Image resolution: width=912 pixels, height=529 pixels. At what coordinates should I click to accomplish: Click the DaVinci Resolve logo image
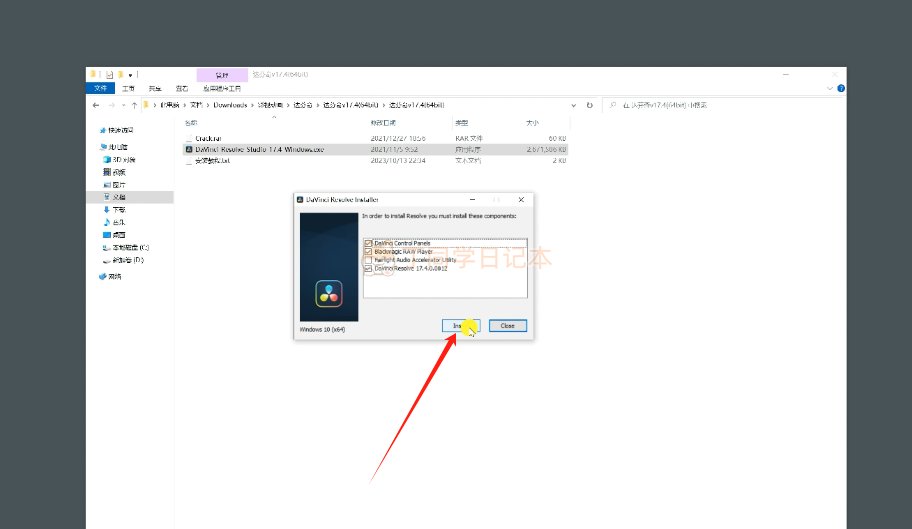(329, 294)
